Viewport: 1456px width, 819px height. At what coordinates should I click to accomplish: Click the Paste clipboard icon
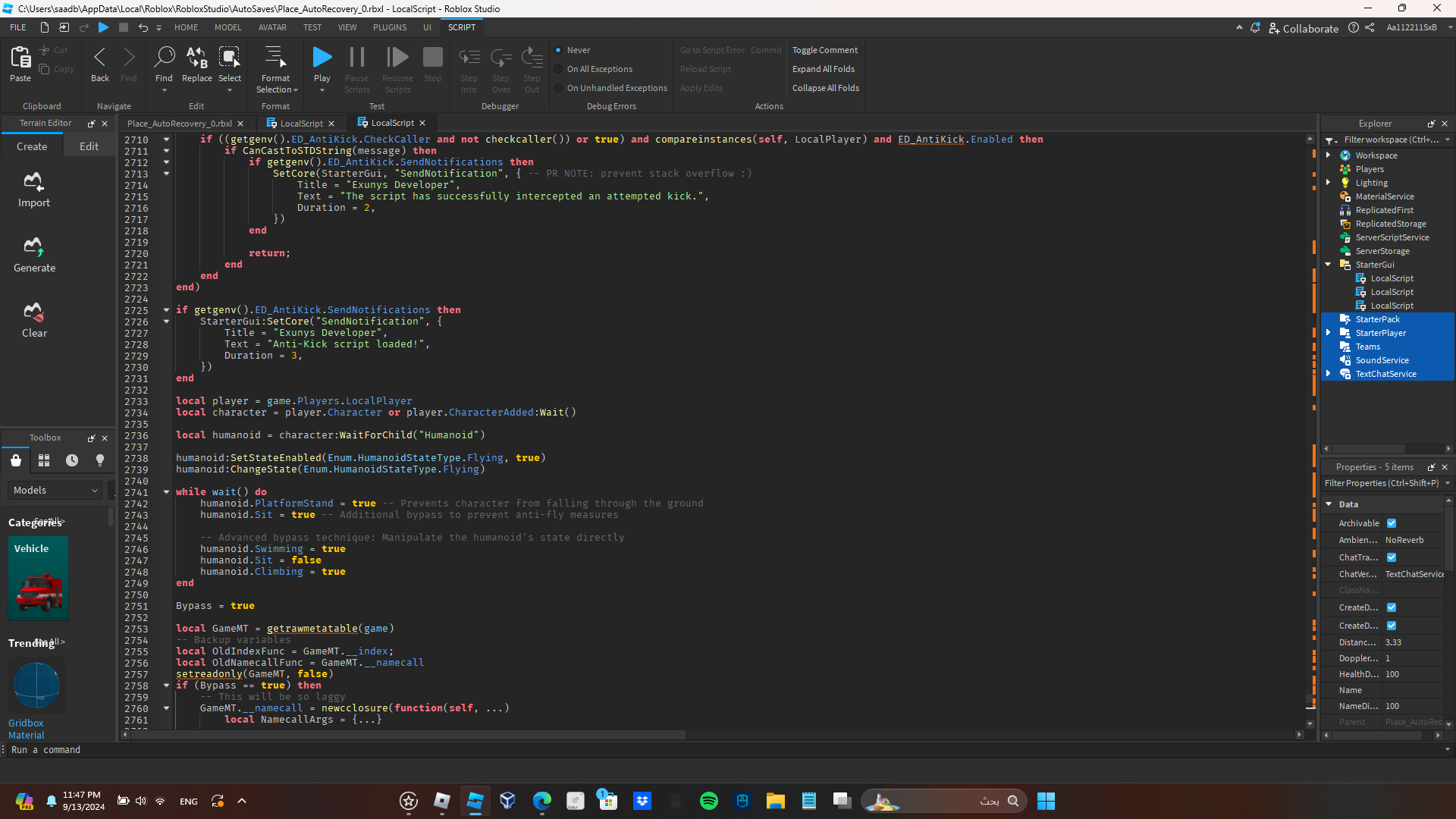20,58
